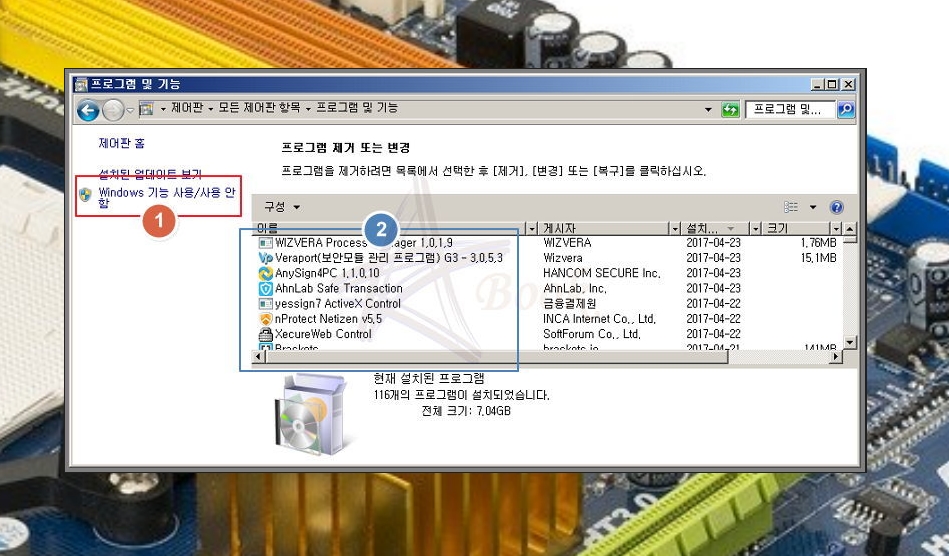The height and width of the screenshot is (556, 949).
Task: Select yessign7 ActiveX Control entry
Action: point(338,303)
